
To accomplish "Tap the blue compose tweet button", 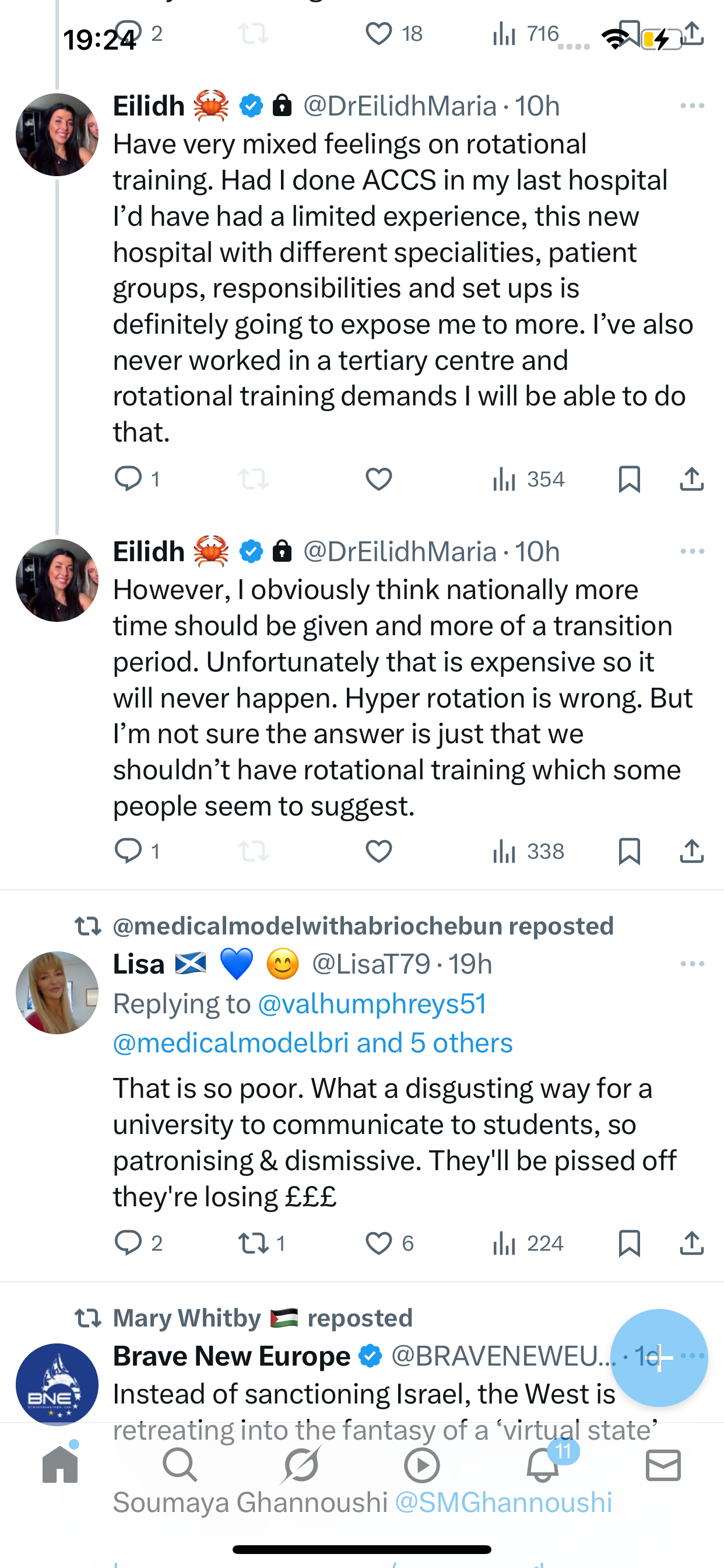I will tap(659, 1357).
